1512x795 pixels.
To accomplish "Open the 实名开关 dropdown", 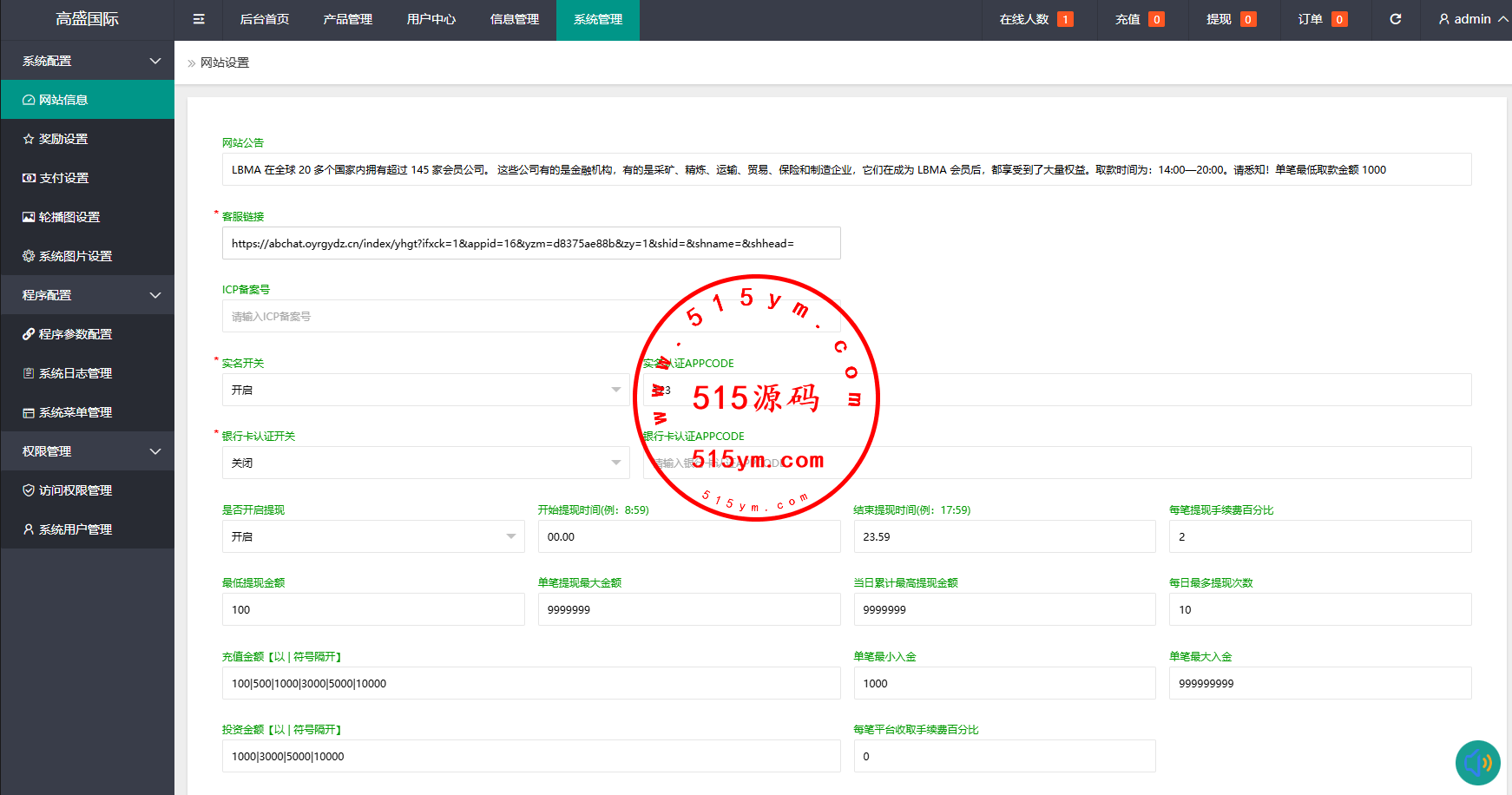I will (x=425, y=390).
